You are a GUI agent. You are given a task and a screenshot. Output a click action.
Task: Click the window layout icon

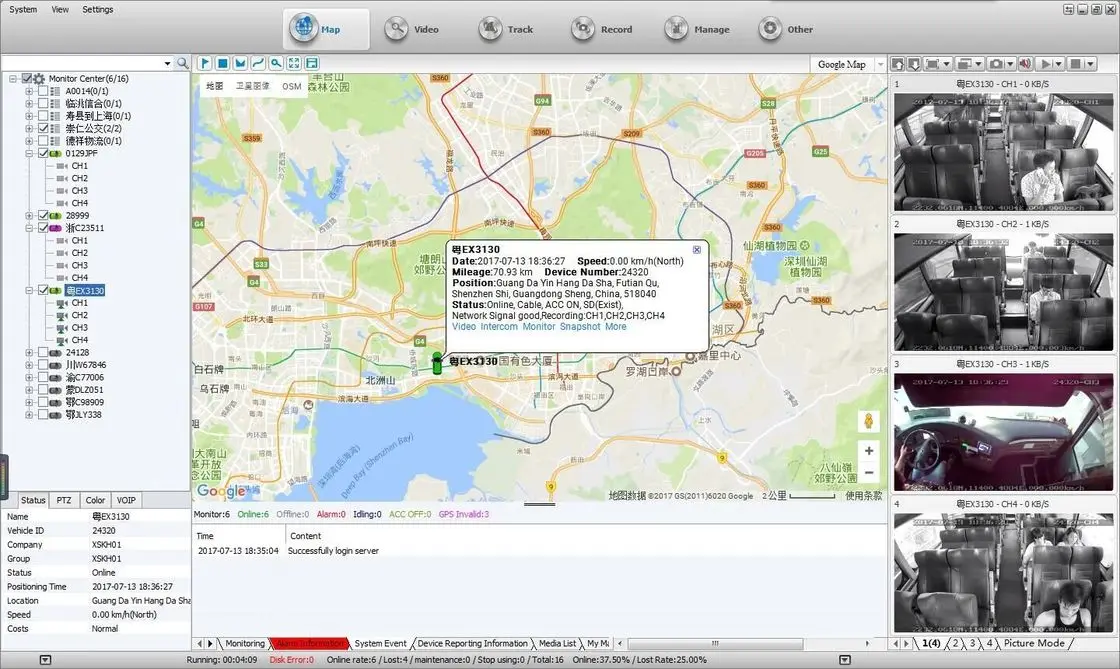964,64
